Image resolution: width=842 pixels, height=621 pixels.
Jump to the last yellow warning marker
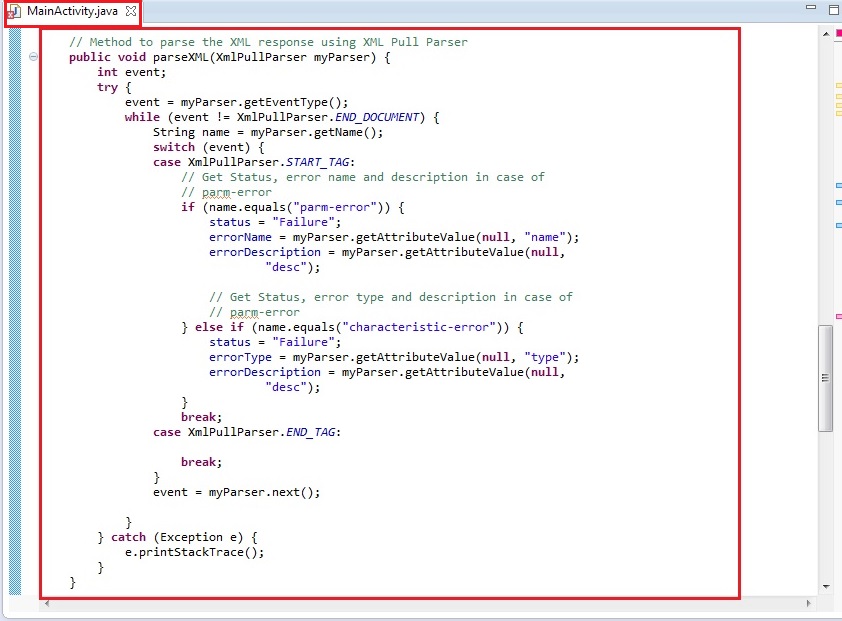(838, 112)
